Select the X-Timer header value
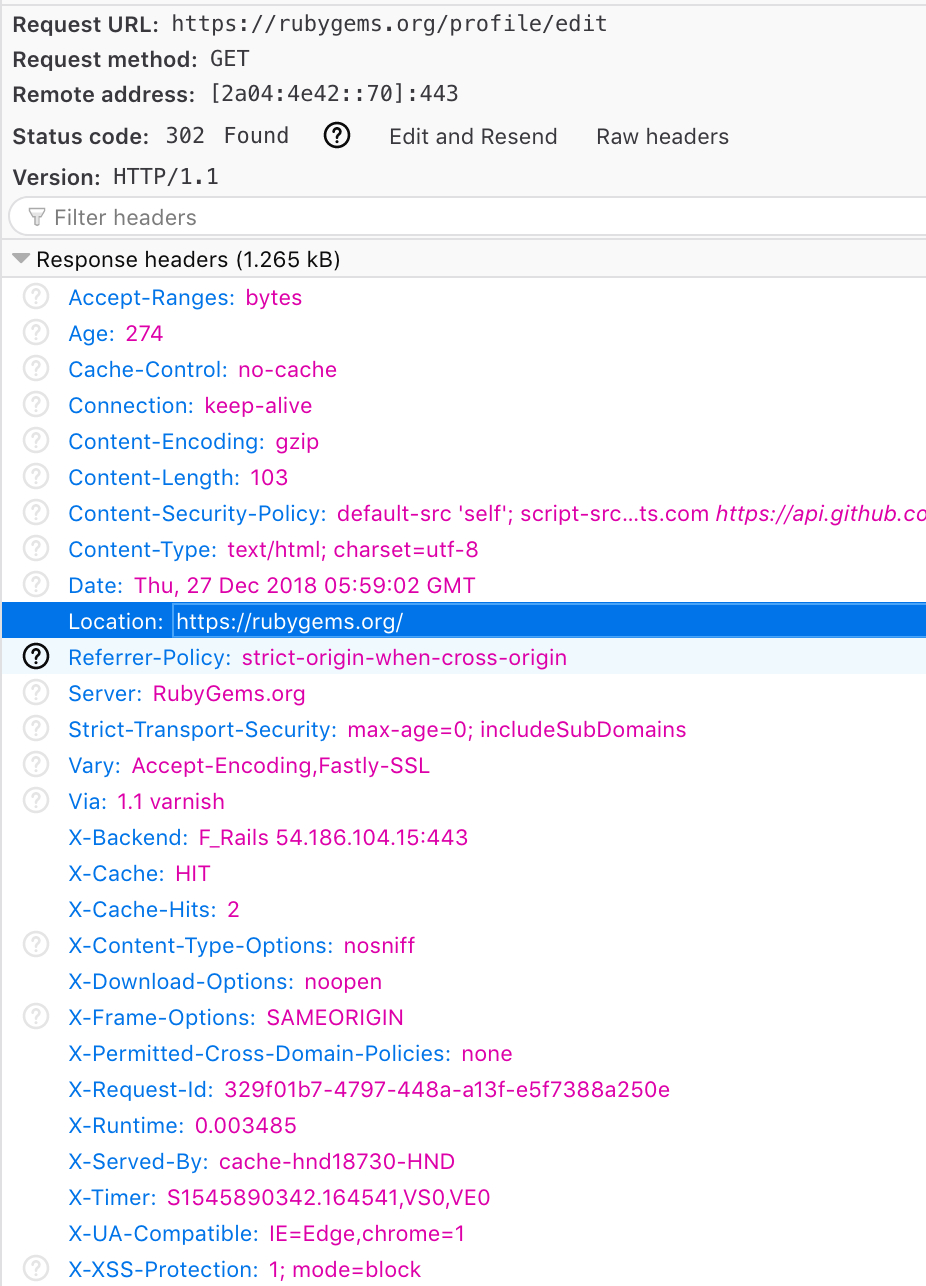 (x=329, y=1198)
